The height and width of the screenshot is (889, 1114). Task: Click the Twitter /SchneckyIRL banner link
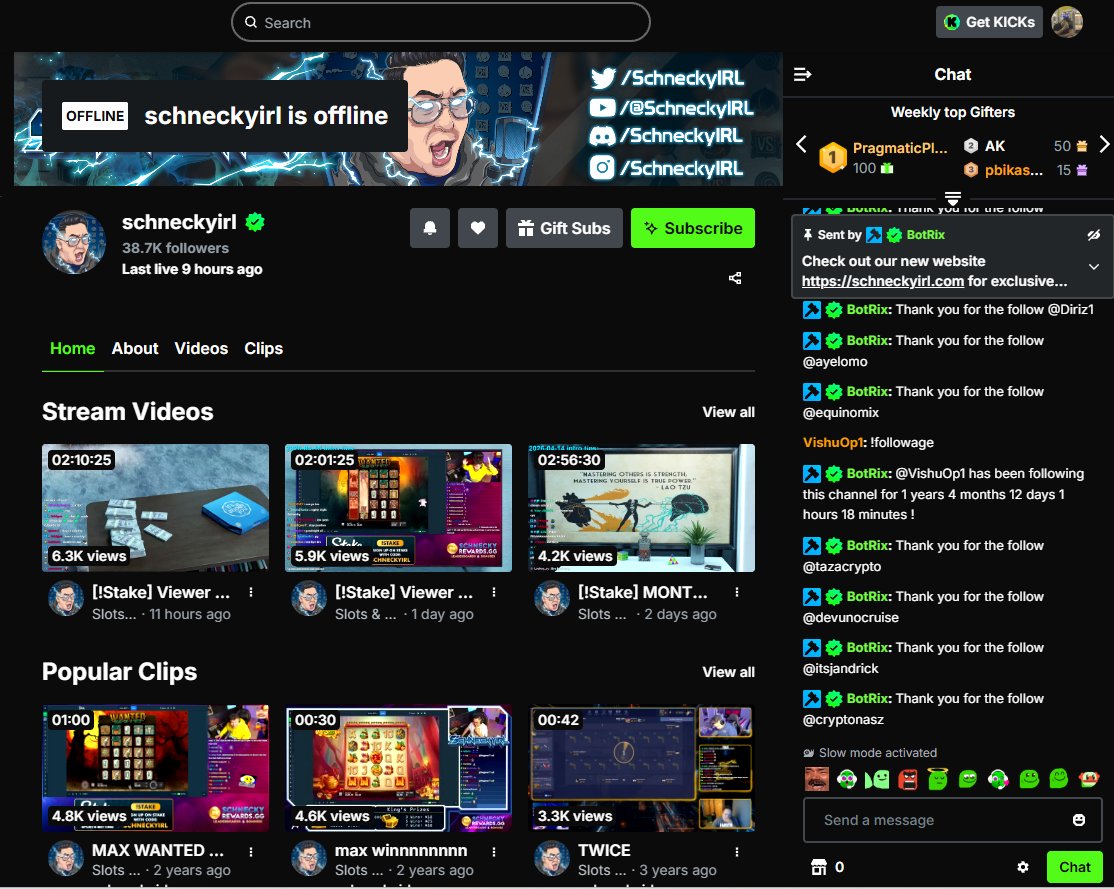coord(667,78)
